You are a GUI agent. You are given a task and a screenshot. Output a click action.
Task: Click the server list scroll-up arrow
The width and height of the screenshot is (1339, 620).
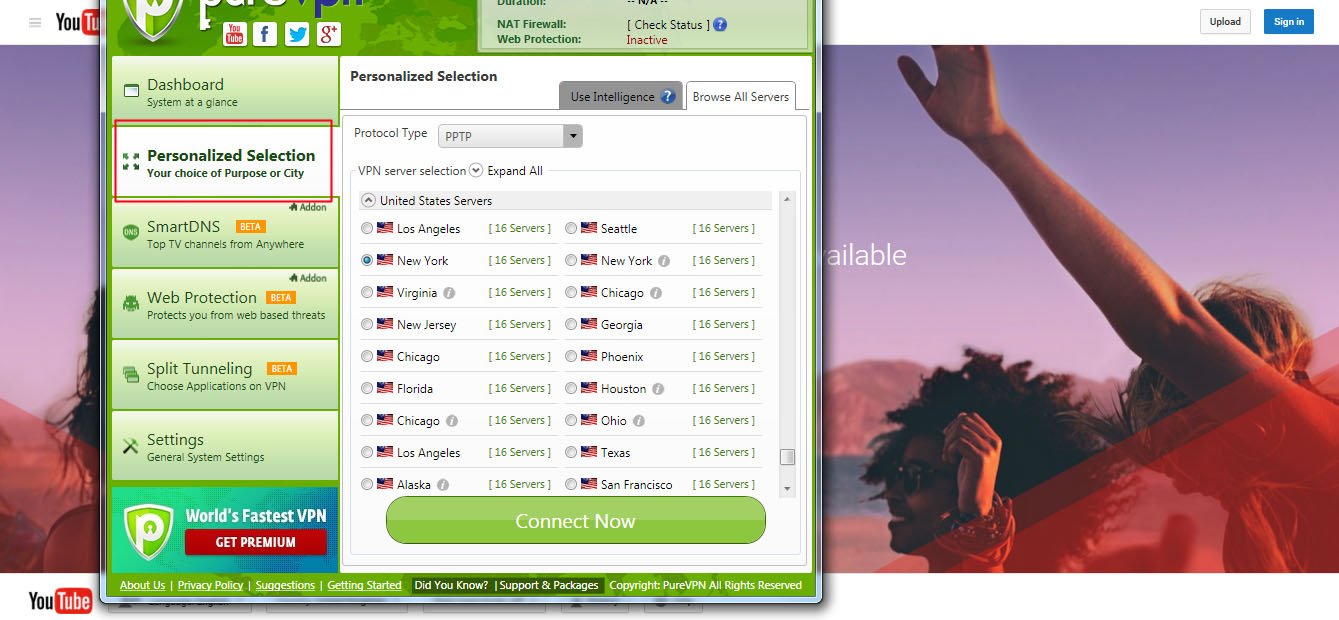[x=787, y=200]
